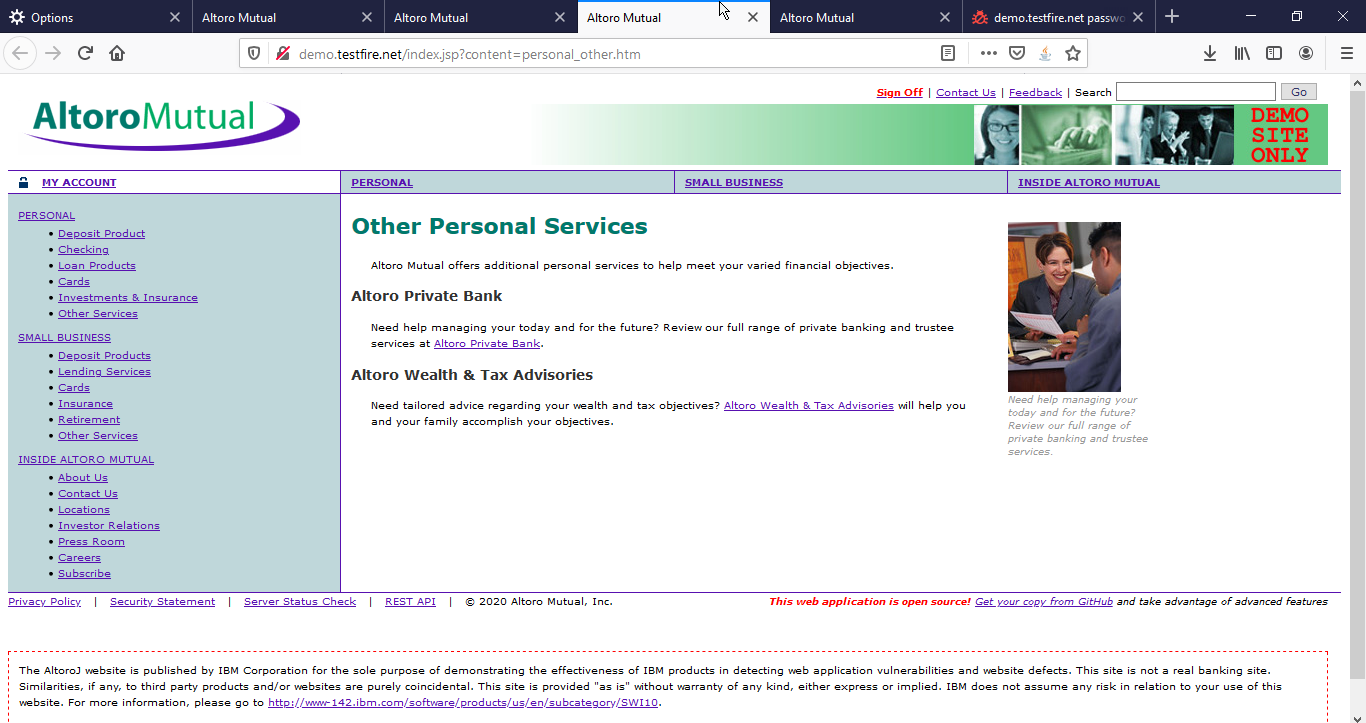Open the Security Statement footer link
Screen dimensions: 1366x723
tap(162, 601)
